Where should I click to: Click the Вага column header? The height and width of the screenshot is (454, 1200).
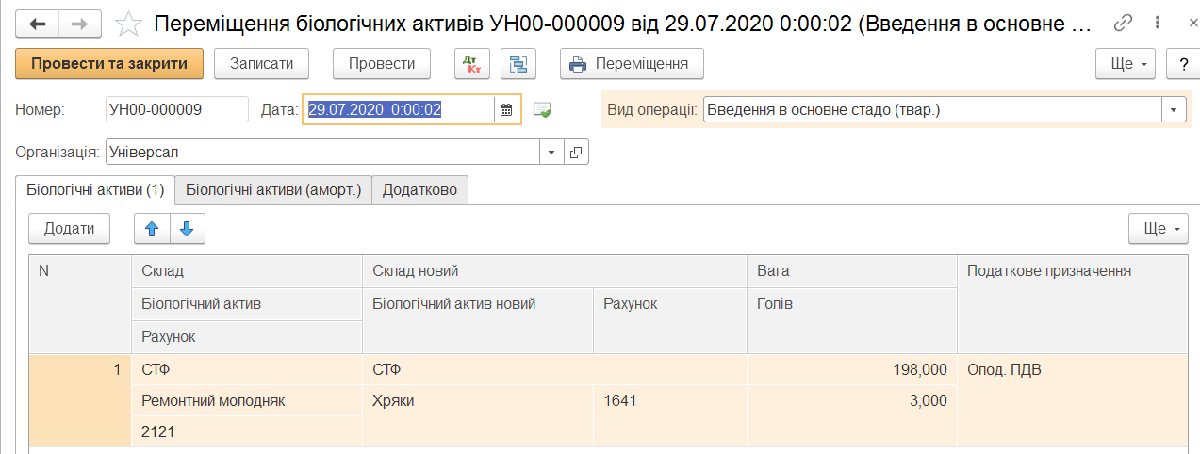point(852,271)
